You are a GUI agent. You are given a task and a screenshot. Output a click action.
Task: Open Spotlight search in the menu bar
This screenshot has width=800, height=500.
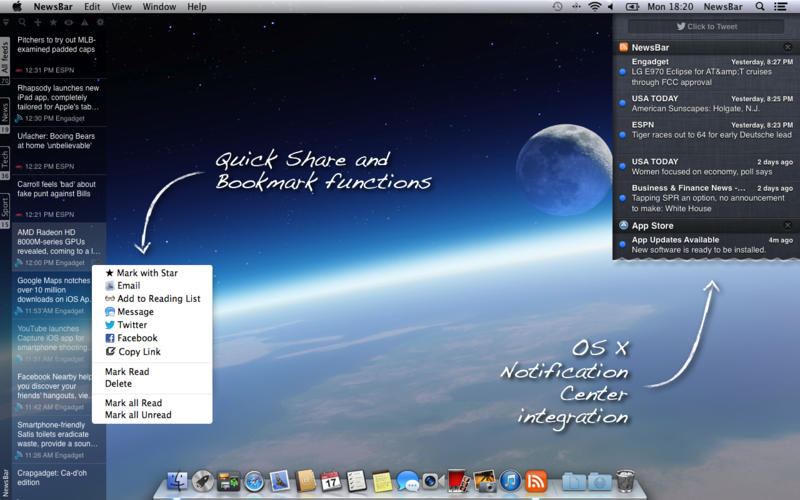760,7
